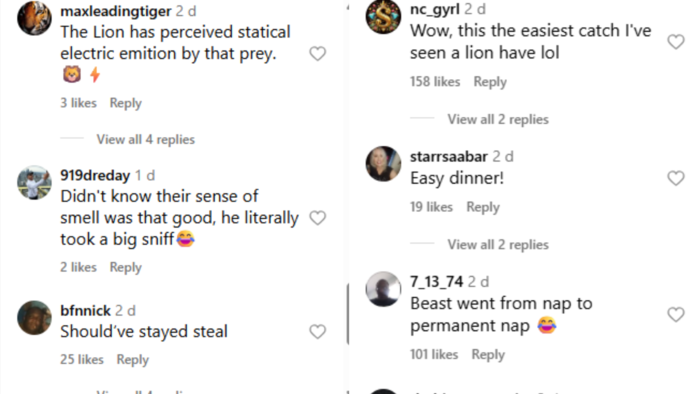Heart the 'Easy dinner!' comment by starrsaabar

click(676, 178)
